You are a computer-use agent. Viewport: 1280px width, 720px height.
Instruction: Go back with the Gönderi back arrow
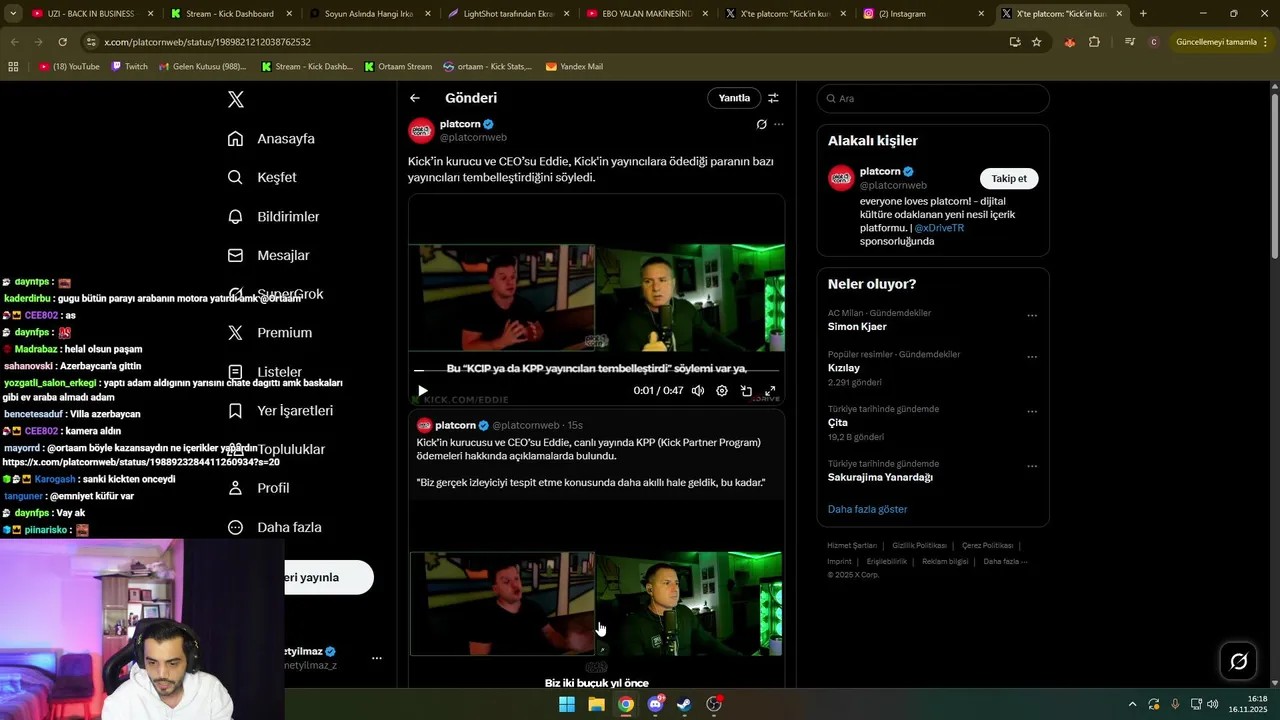coord(415,98)
